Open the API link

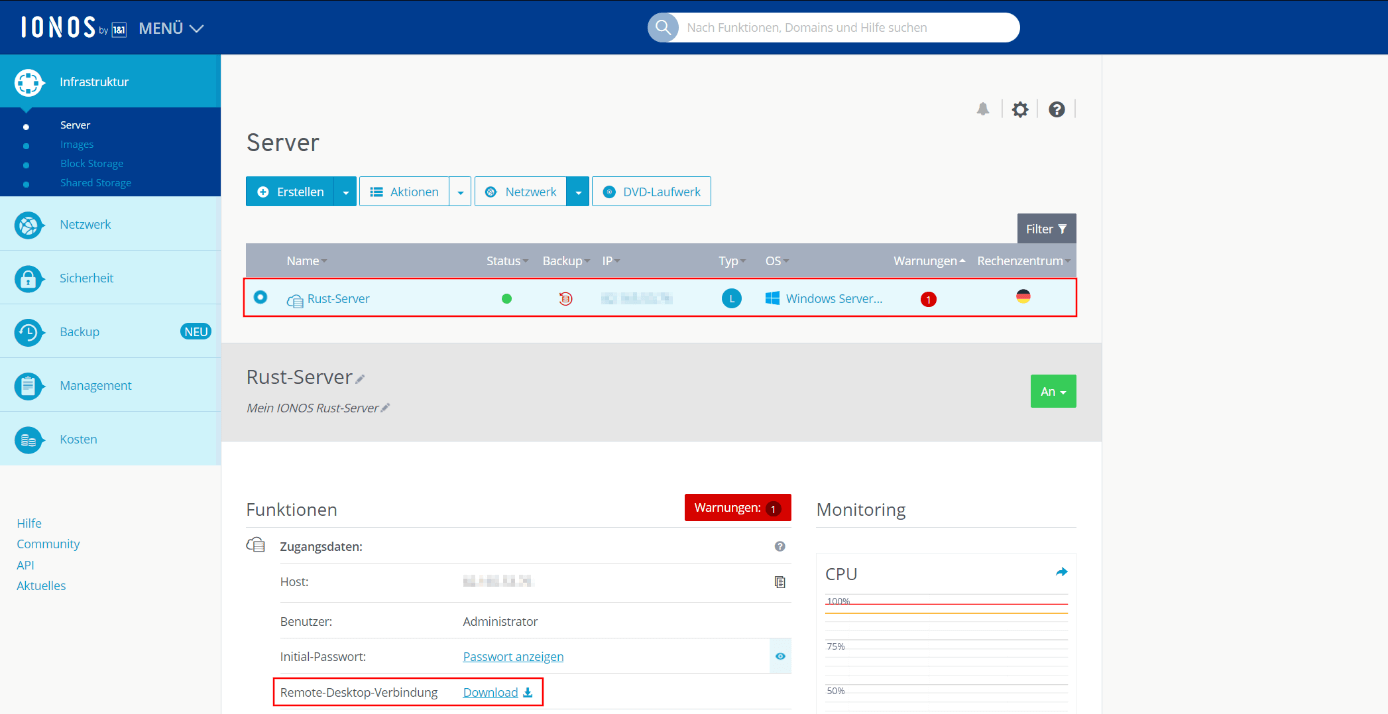click(25, 565)
